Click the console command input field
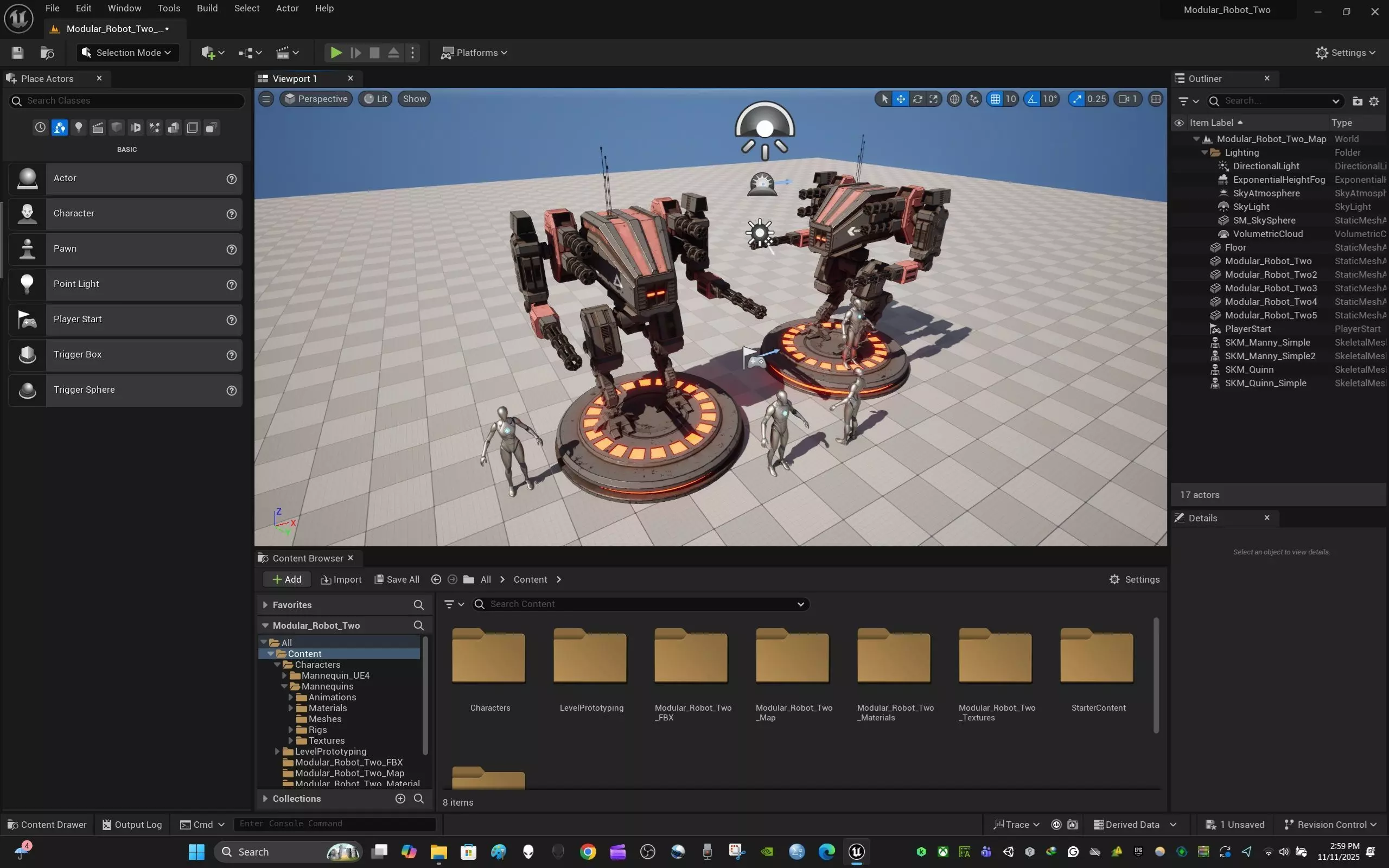The height and width of the screenshot is (868, 1389). pos(335,824)
